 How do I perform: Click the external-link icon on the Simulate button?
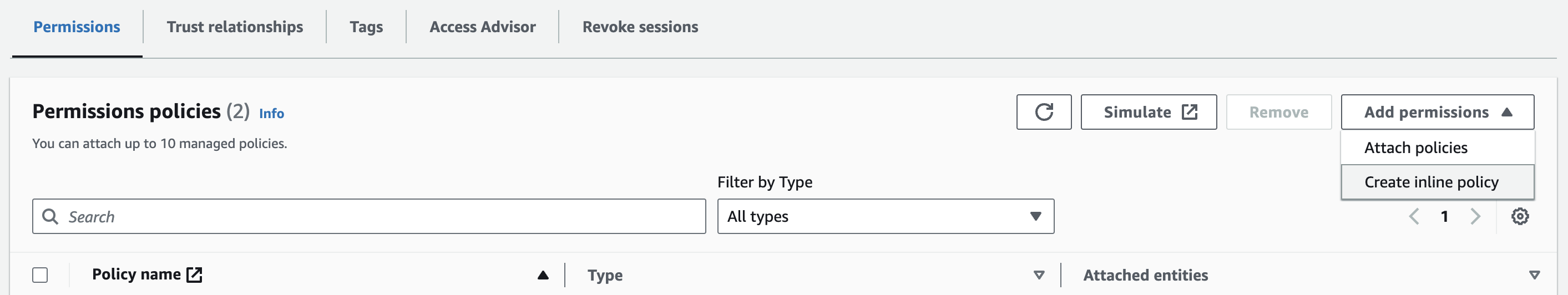pos(1190,112)
